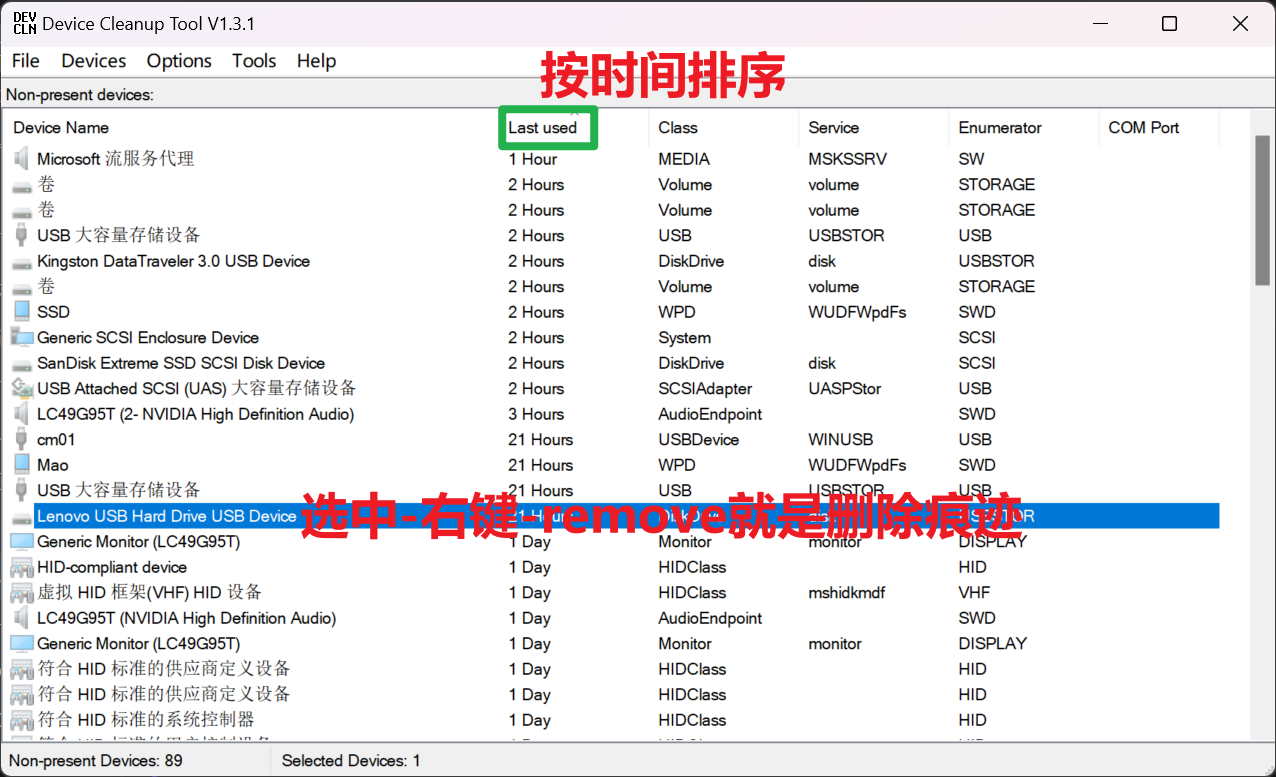Click the icon beside 虚拟 HID 框架(VHF) HID 设备
1276x777 pixels.
coord(21,593)
